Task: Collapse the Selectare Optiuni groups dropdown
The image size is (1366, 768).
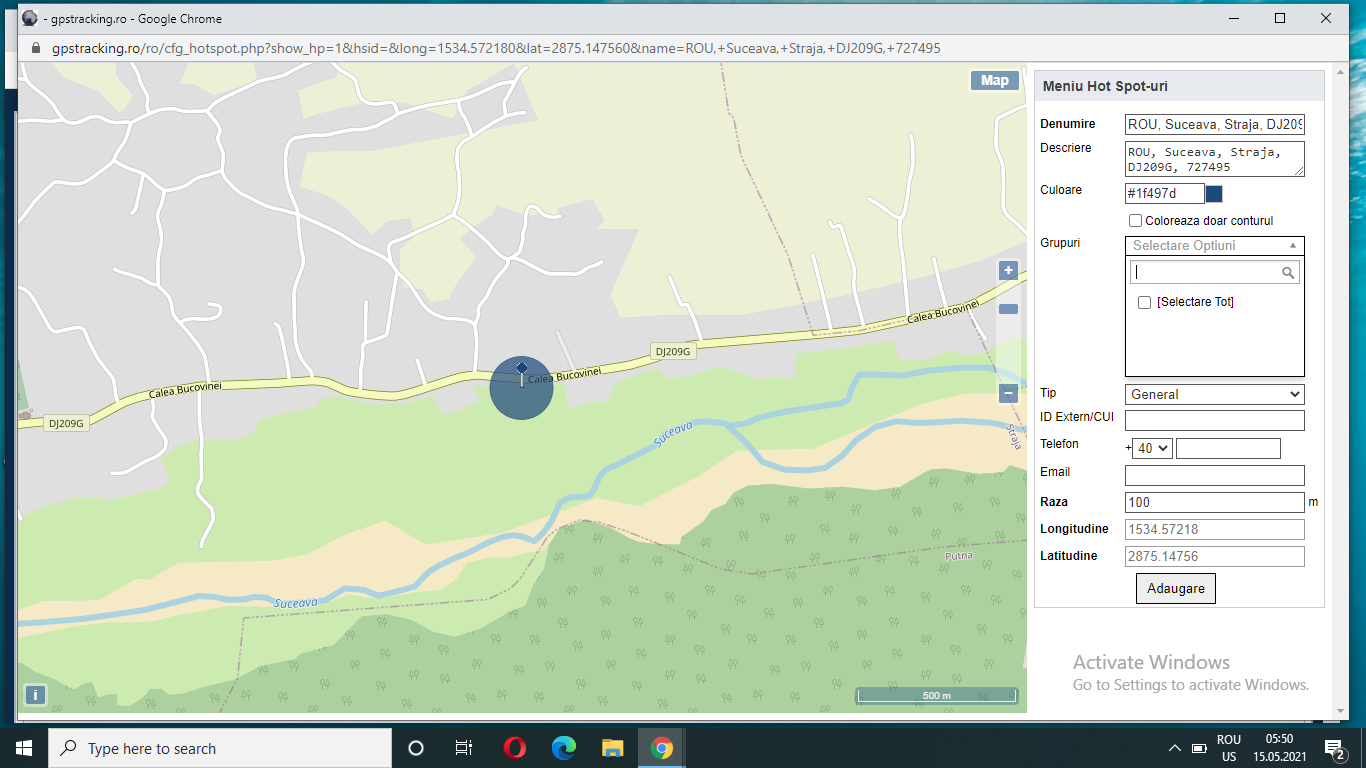Action: pyautogui.click(x=1215, y=246)
